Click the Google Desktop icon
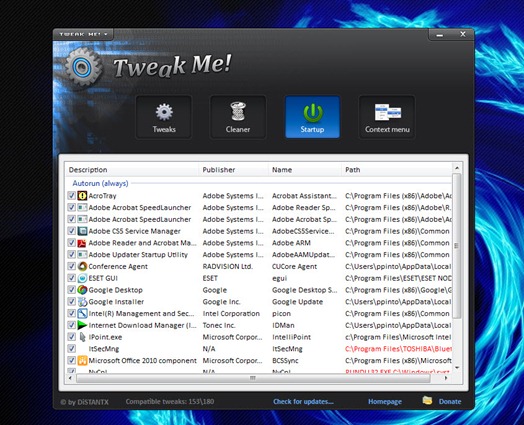Screen dimensions: 524x425 click(x=82, y=290)
